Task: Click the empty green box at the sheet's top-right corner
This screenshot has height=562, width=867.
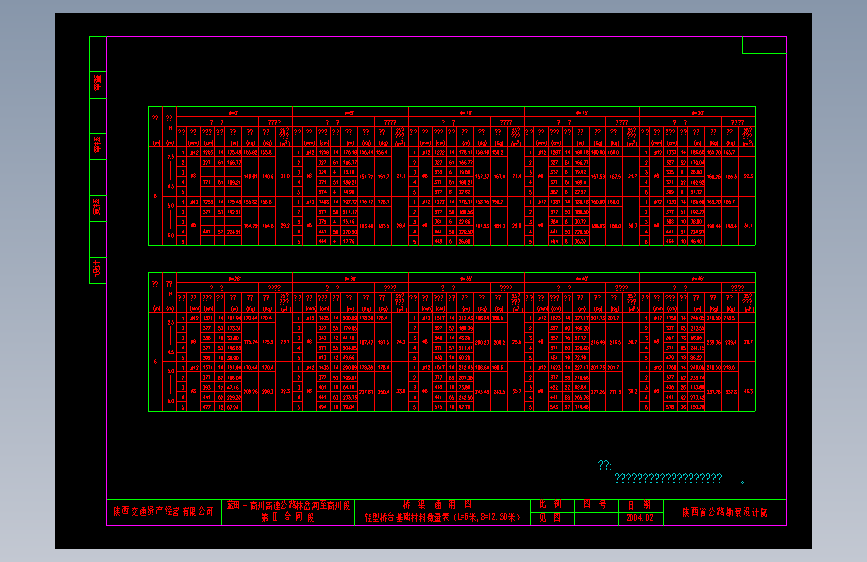Action: point(764,45)
